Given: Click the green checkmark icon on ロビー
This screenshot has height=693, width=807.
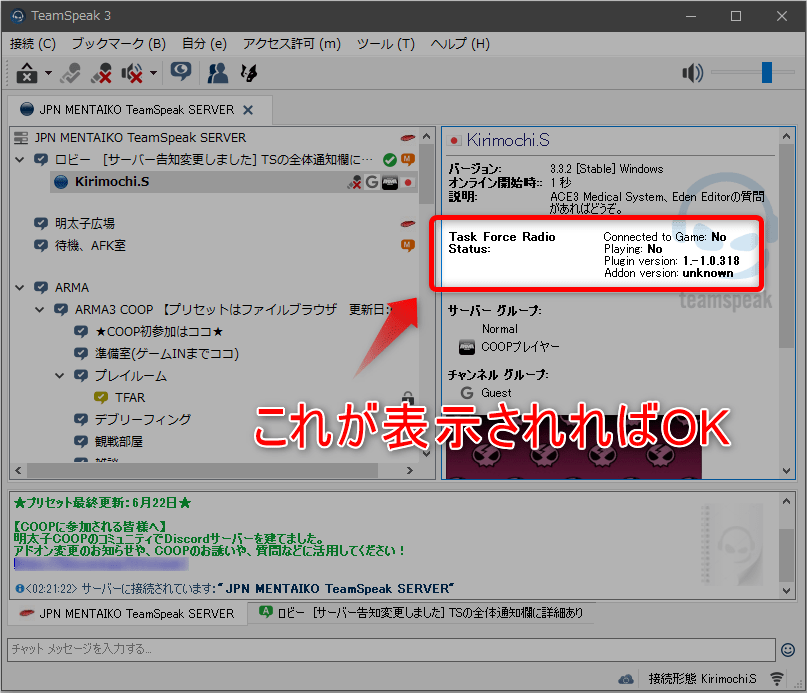Looking at the screenshot, I should (x=390, y=160).
